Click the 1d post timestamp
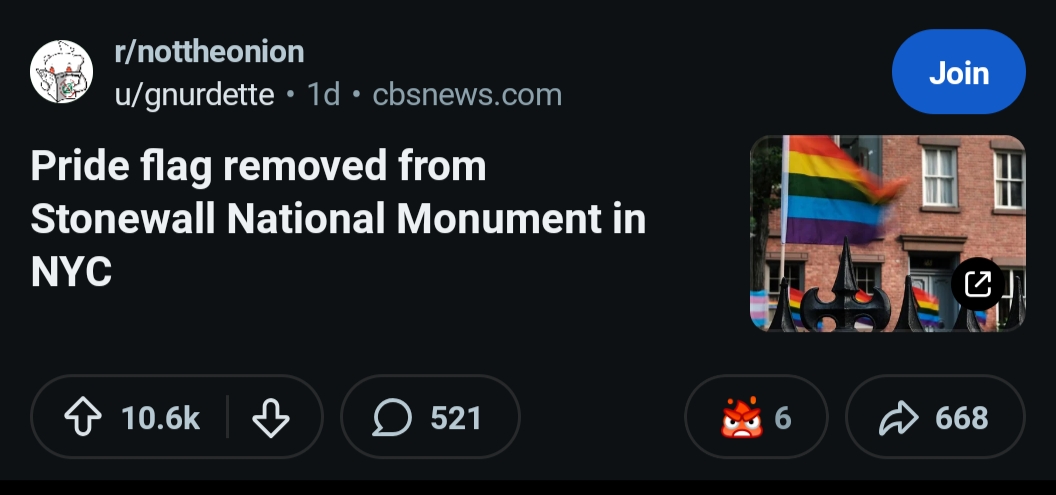 tap(323, 95)
